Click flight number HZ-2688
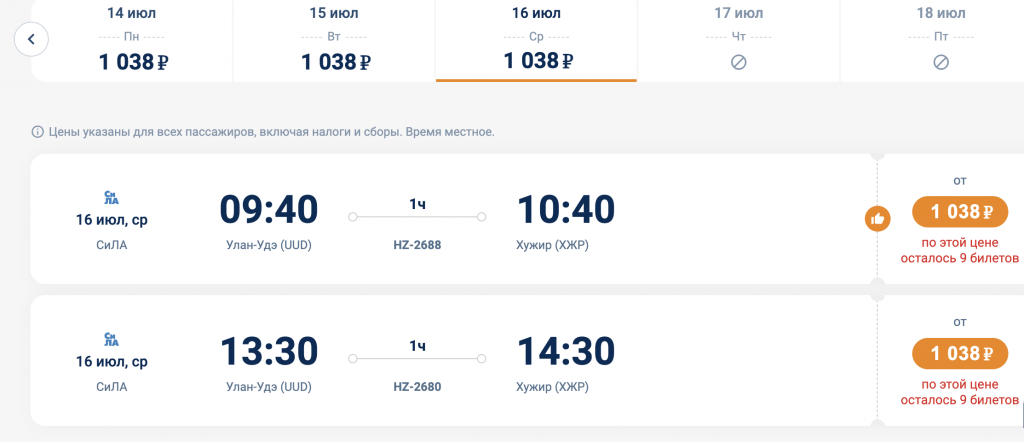This screenshot has width=1024, height=442. pos(417,245)
